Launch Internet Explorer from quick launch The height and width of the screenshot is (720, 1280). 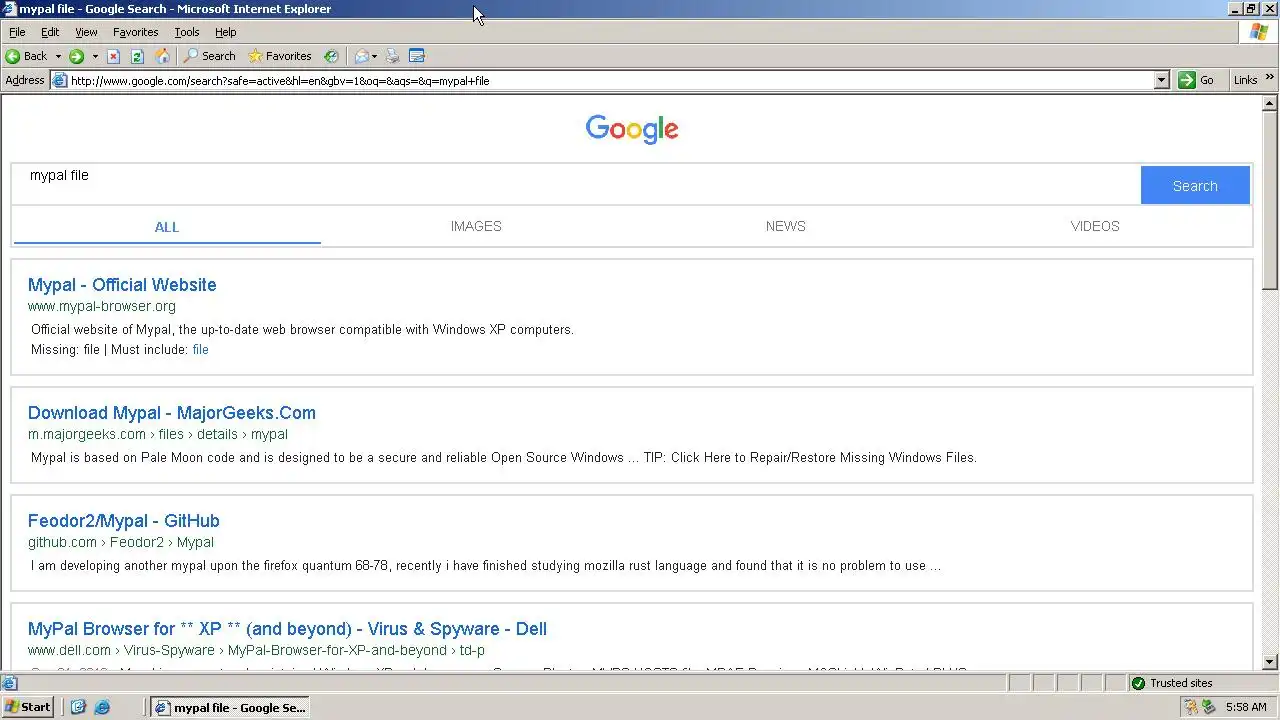pyautogui.click(x=102, y=707)
